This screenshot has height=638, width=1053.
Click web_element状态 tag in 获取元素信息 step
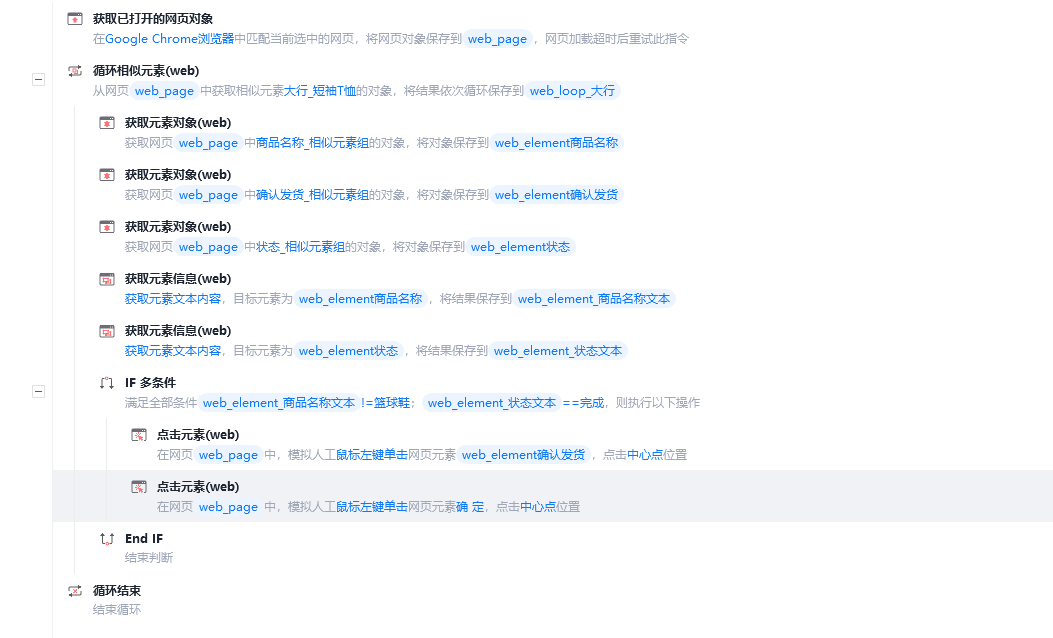click(x=349, y=351)
